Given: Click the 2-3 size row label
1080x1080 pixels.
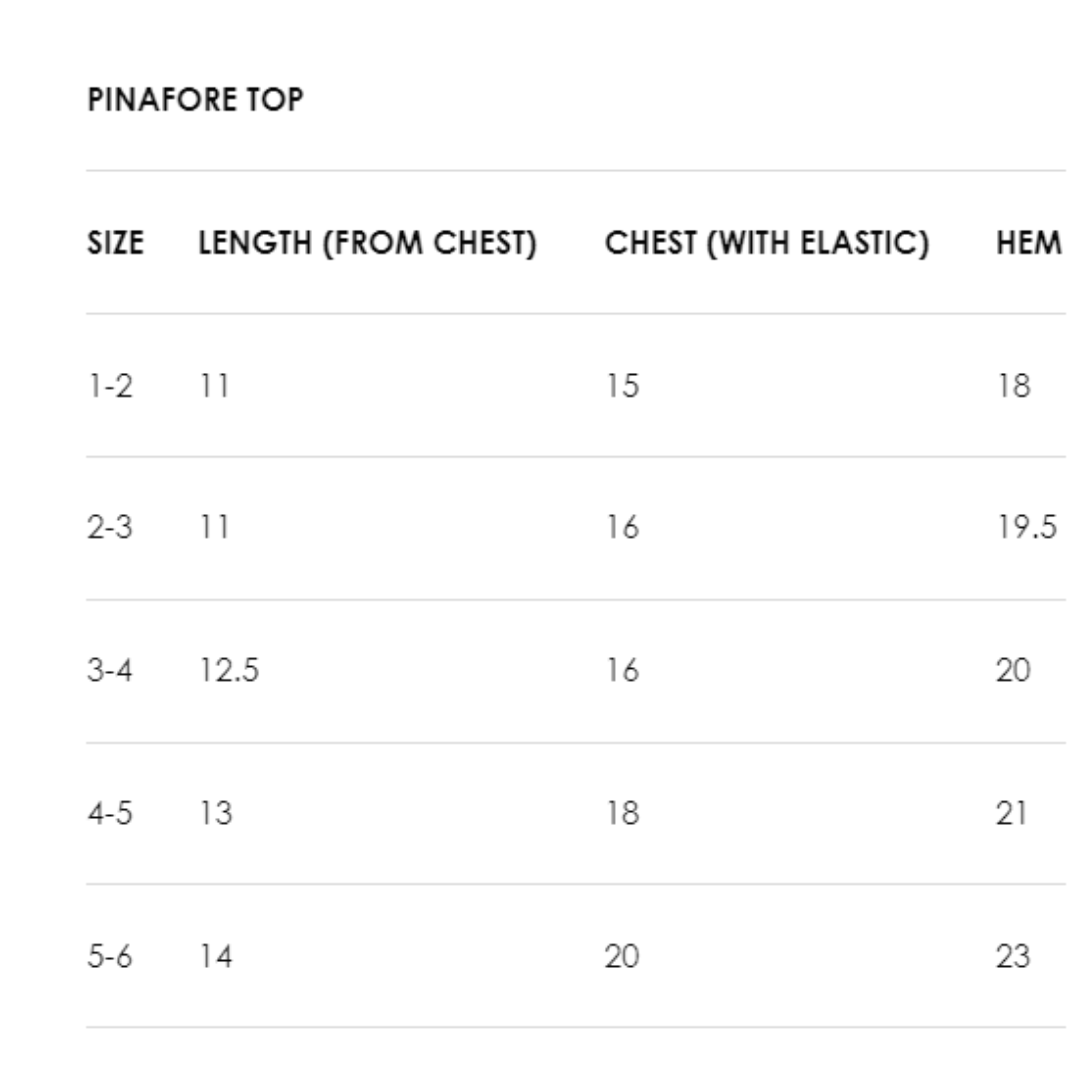Looking at the screenshot, I should (x=109, y=527).
